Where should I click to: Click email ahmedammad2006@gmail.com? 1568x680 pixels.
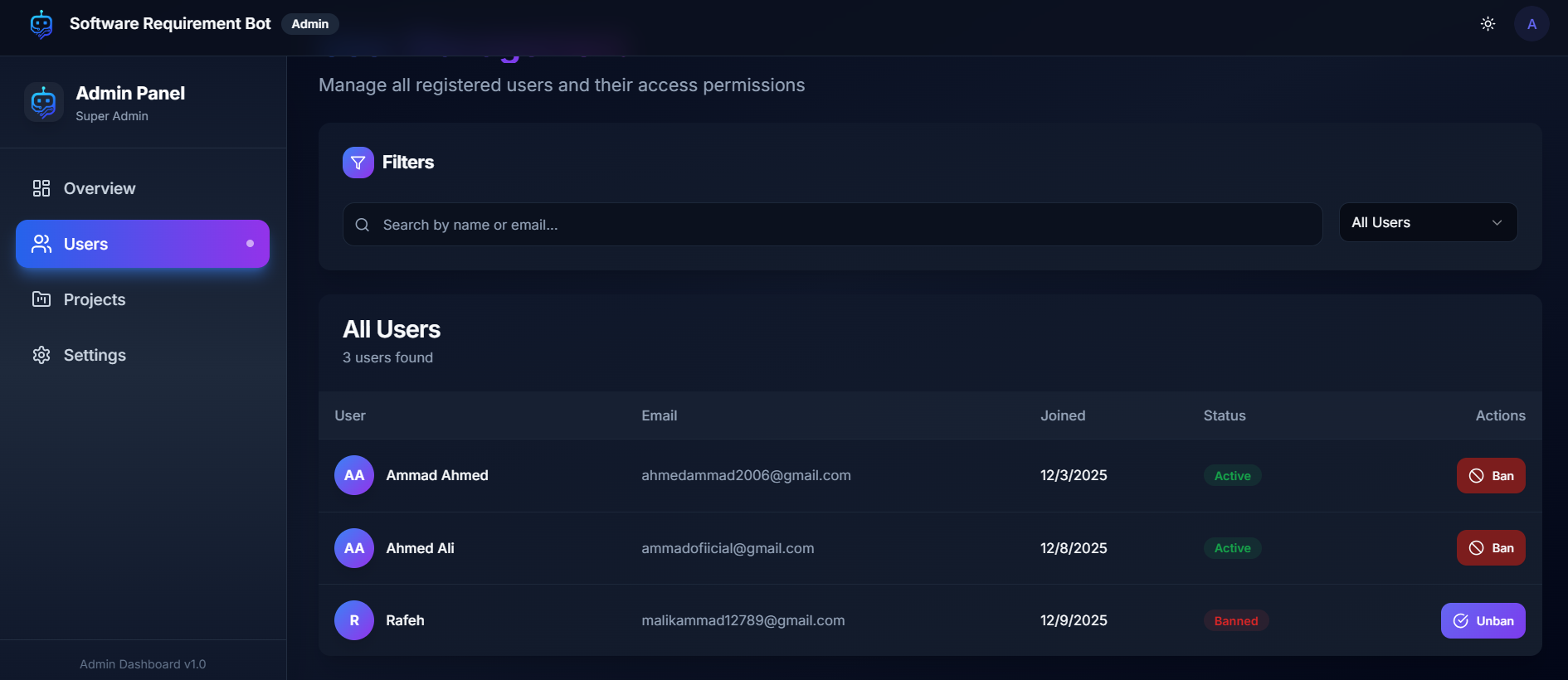[746, 475]
